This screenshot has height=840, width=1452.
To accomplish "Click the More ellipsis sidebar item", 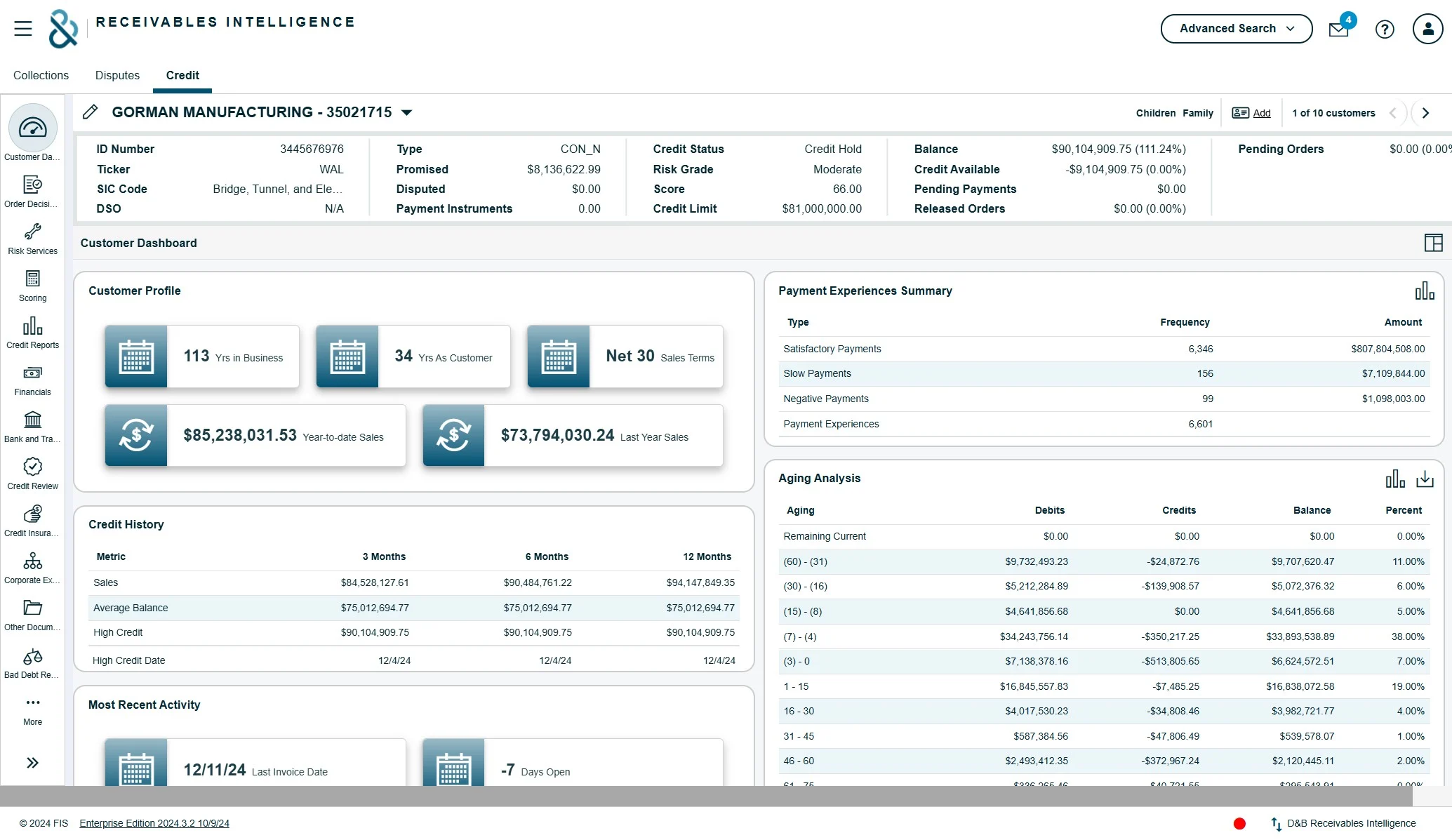I will 32,710.
